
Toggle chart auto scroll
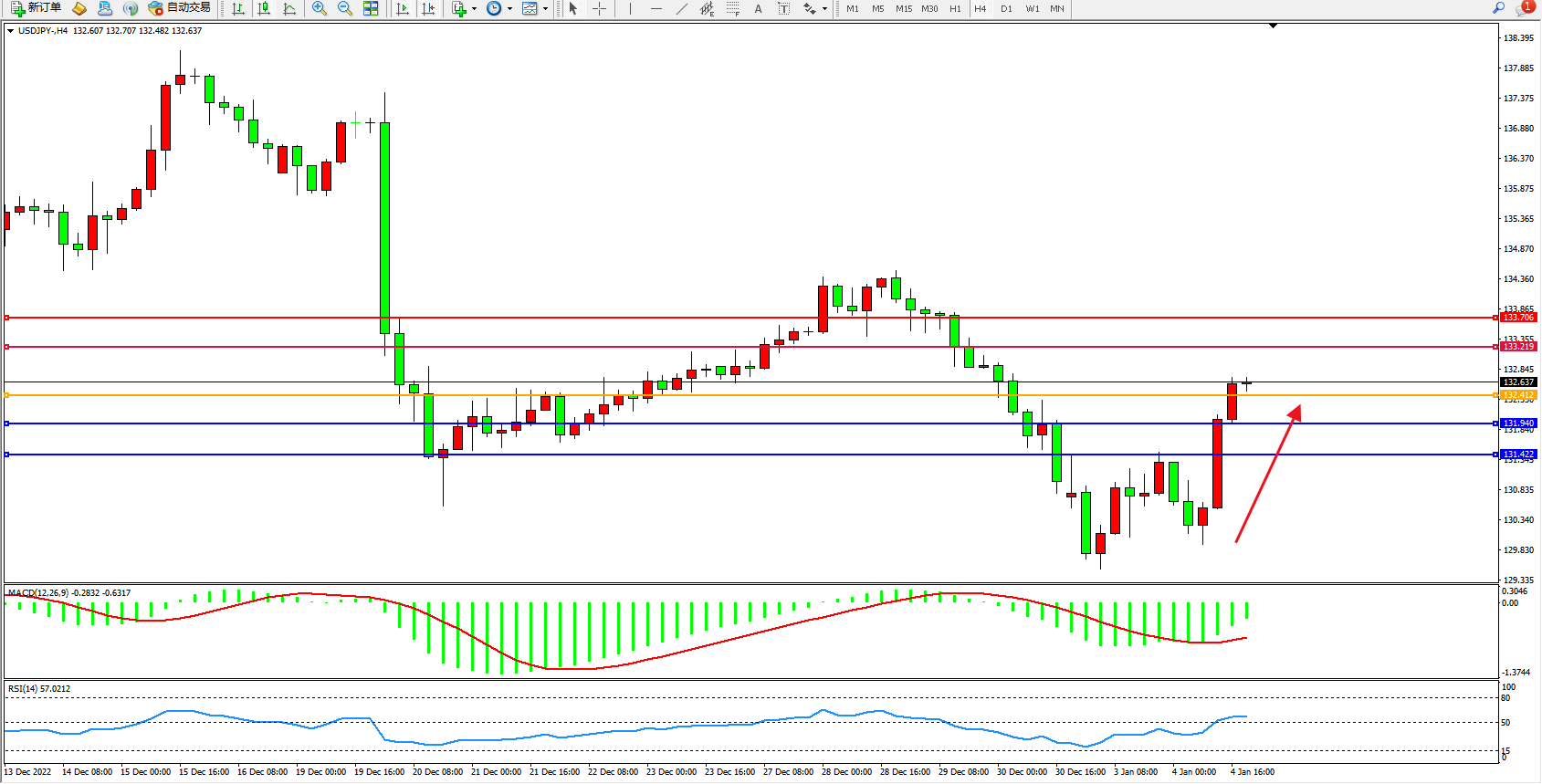(403, 8)
